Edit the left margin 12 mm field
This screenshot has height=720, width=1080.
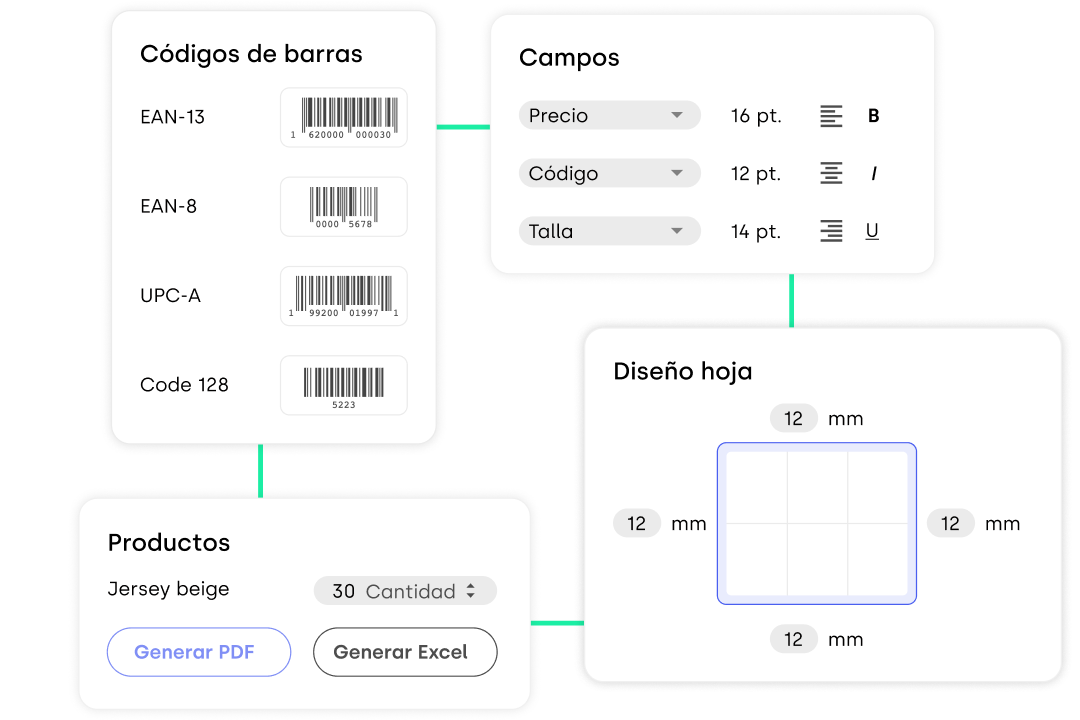636,524
